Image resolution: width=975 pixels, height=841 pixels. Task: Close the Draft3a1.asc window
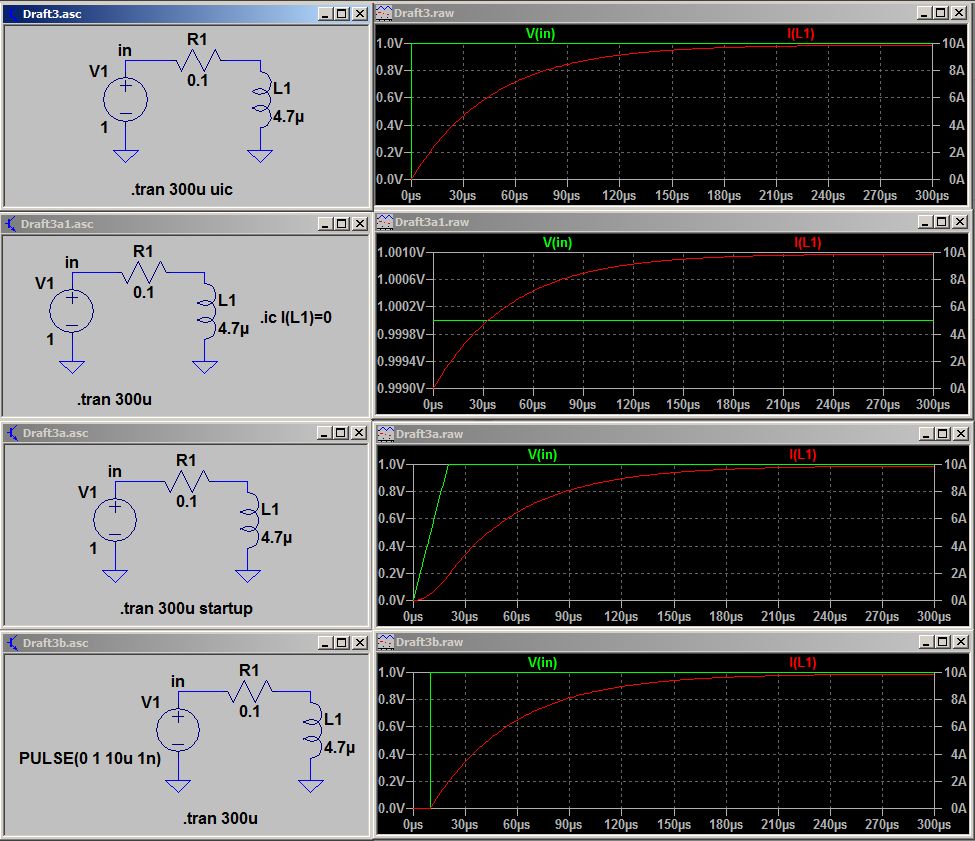pyautogui.click(x=359, y=223)
